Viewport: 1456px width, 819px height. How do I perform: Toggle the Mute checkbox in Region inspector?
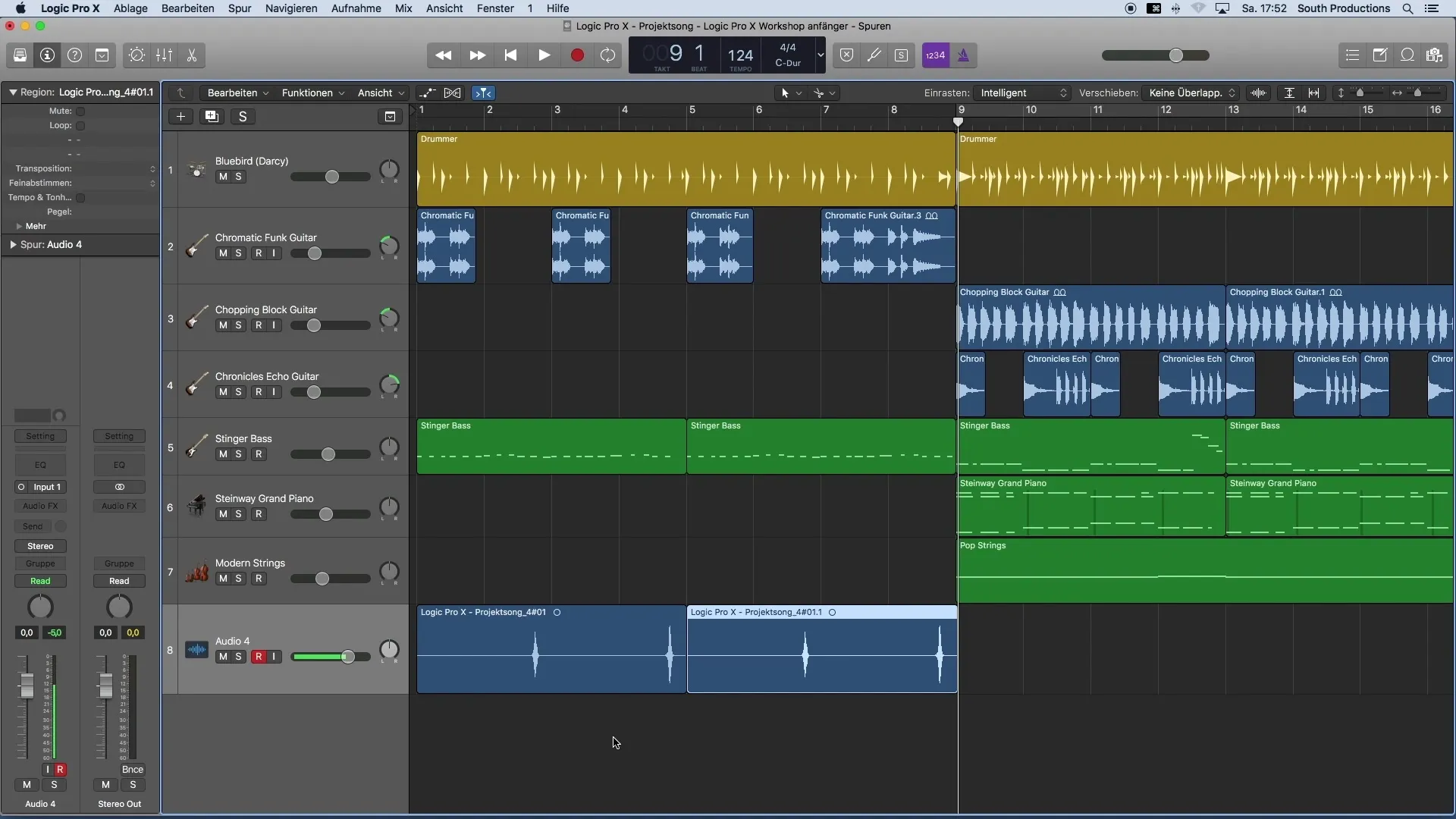(80, 111)
